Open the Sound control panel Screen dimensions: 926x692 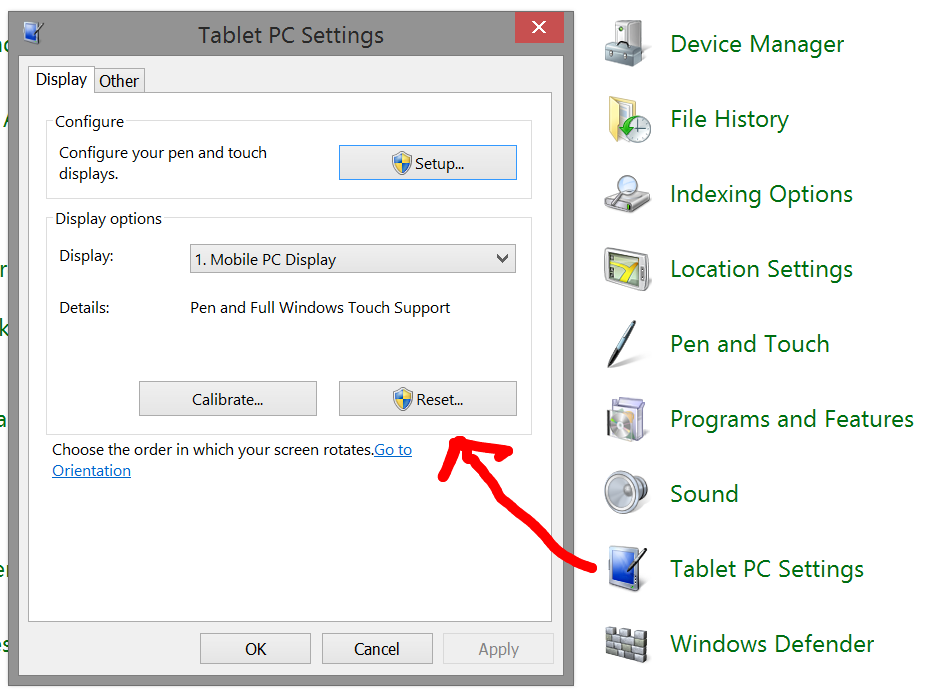(x=704, y=494)
